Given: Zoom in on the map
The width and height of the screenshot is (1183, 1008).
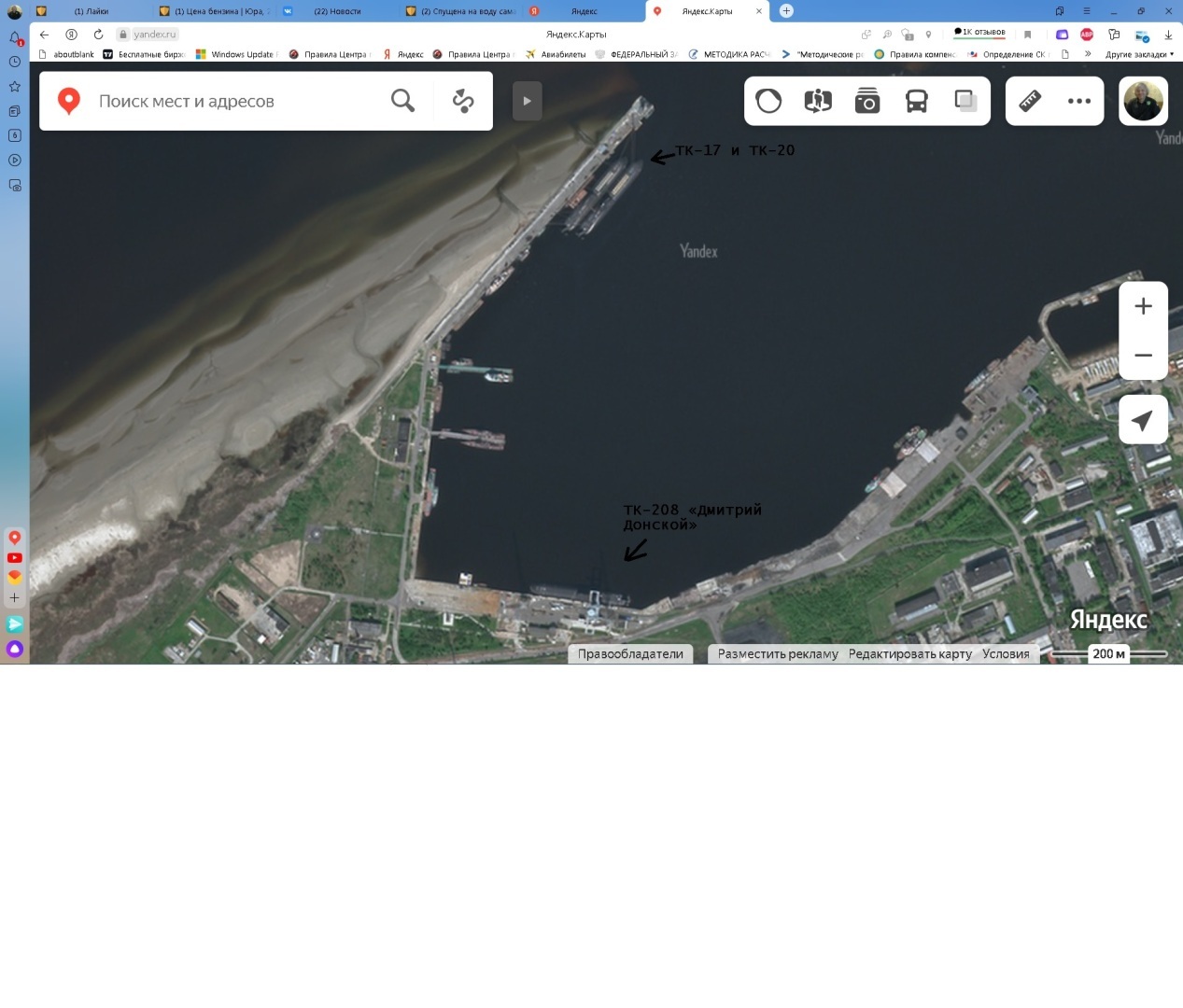Looking at the screenshot, I should (1143, 306).
